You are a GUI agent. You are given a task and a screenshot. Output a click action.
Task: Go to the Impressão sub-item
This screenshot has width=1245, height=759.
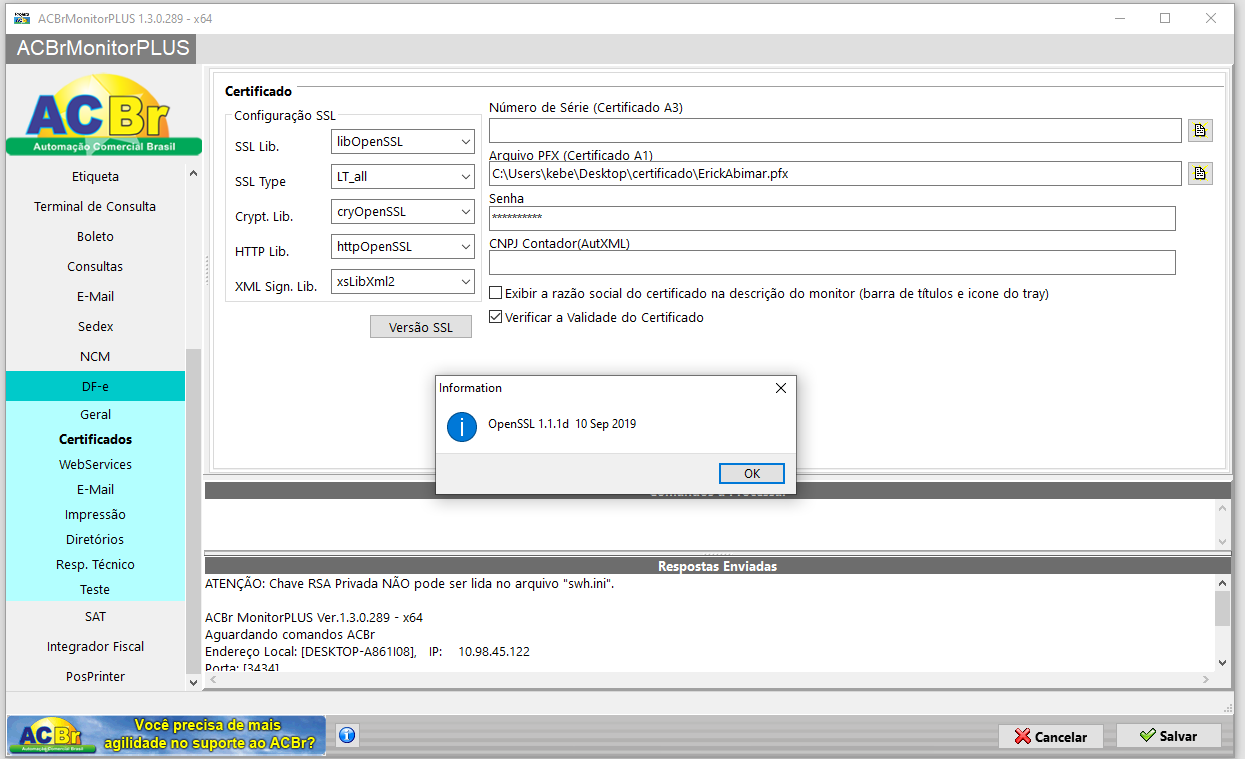pos(95,514)
